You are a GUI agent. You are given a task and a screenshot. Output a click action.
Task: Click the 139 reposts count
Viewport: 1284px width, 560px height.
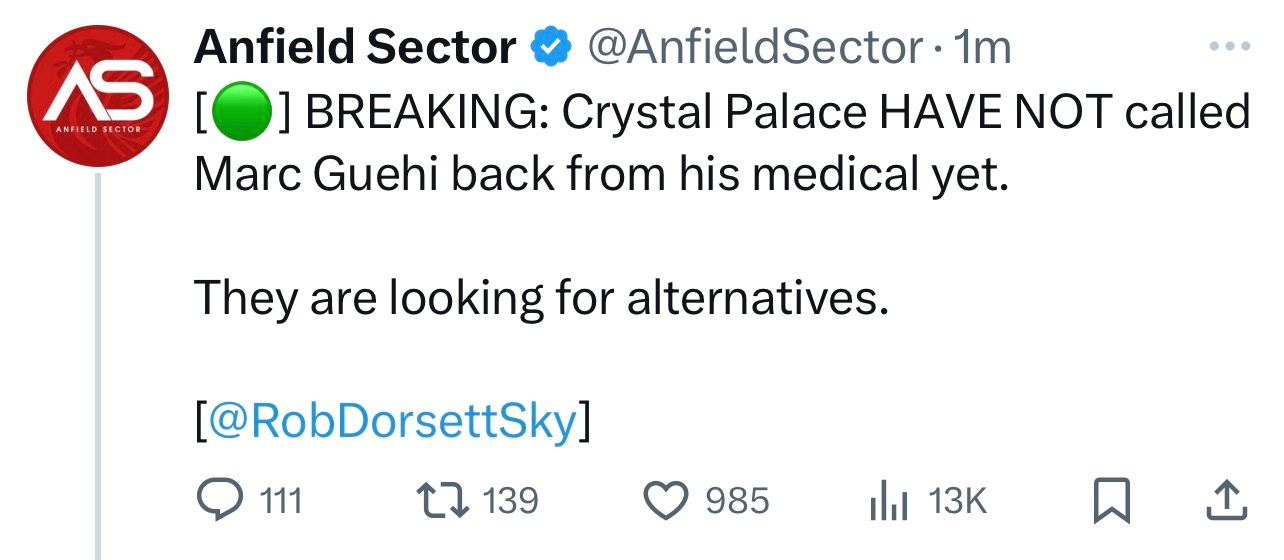[x=511, y=500]
